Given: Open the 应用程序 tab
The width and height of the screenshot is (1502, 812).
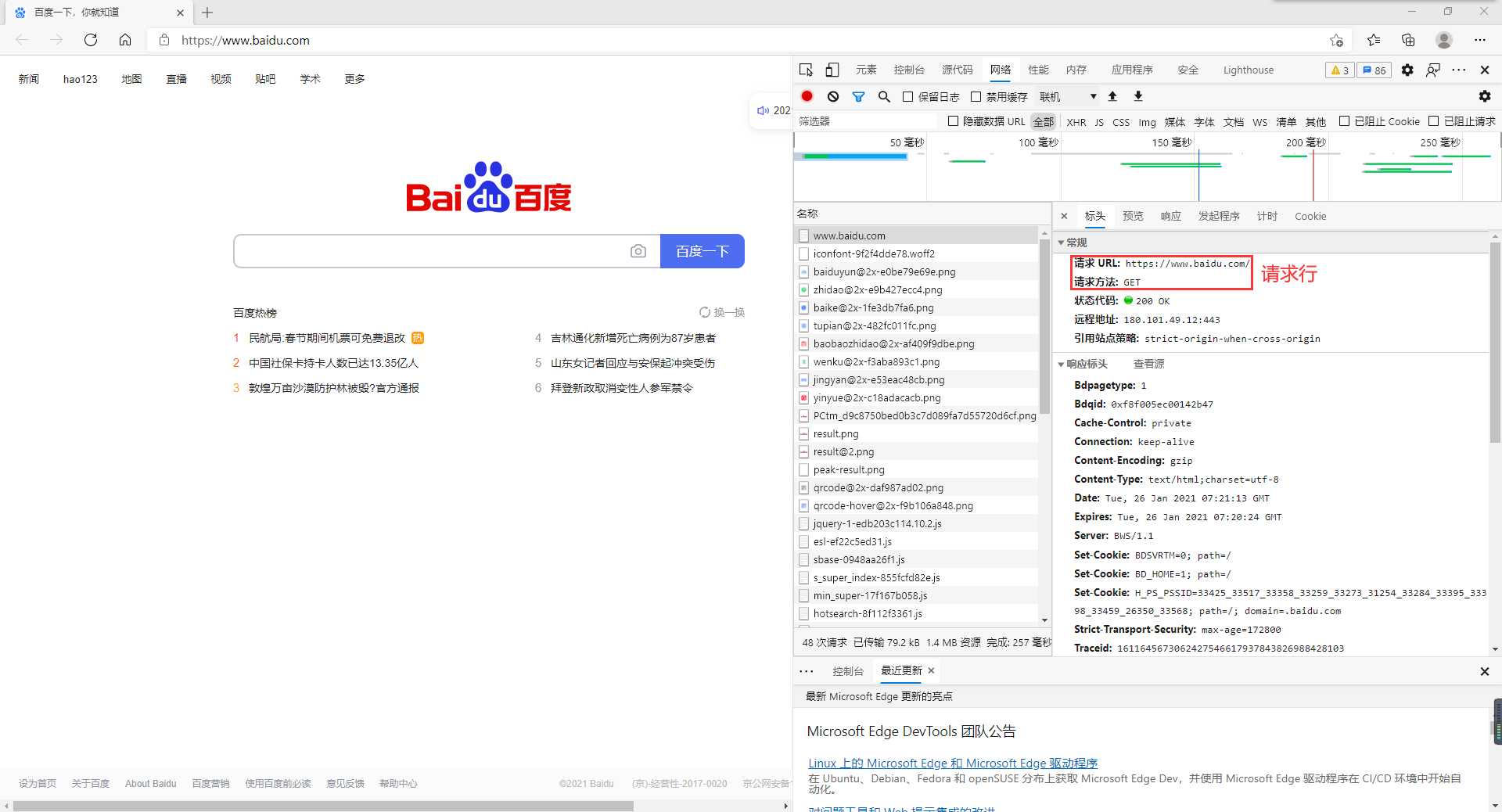Looking at the screenshot, I should click(1132, 70).
